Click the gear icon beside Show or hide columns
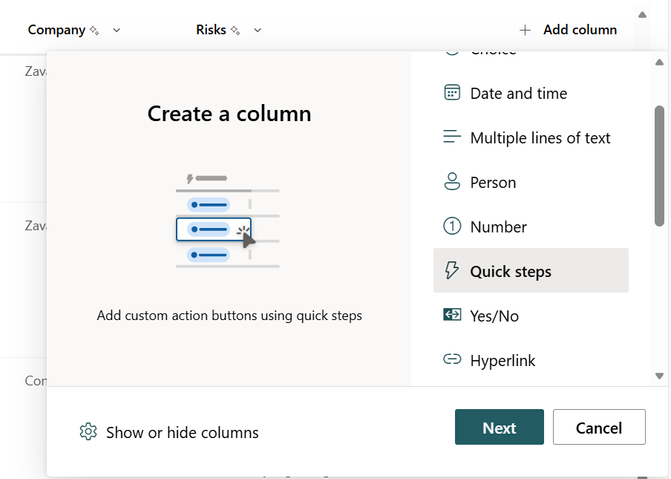Image resolution: width=671 pixels, height=479 pixels. pos(88,432)
